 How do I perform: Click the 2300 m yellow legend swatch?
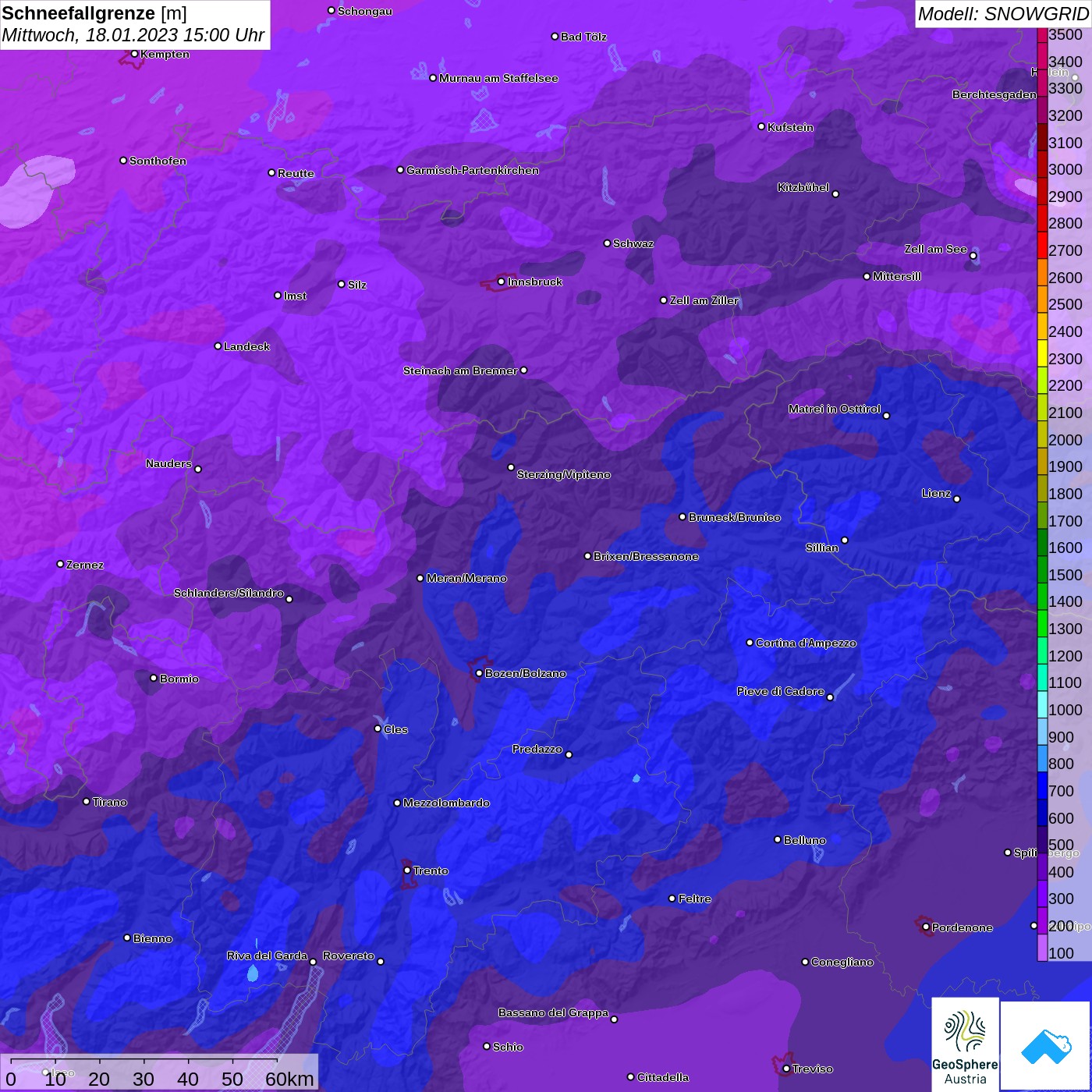pos(1042,353)
